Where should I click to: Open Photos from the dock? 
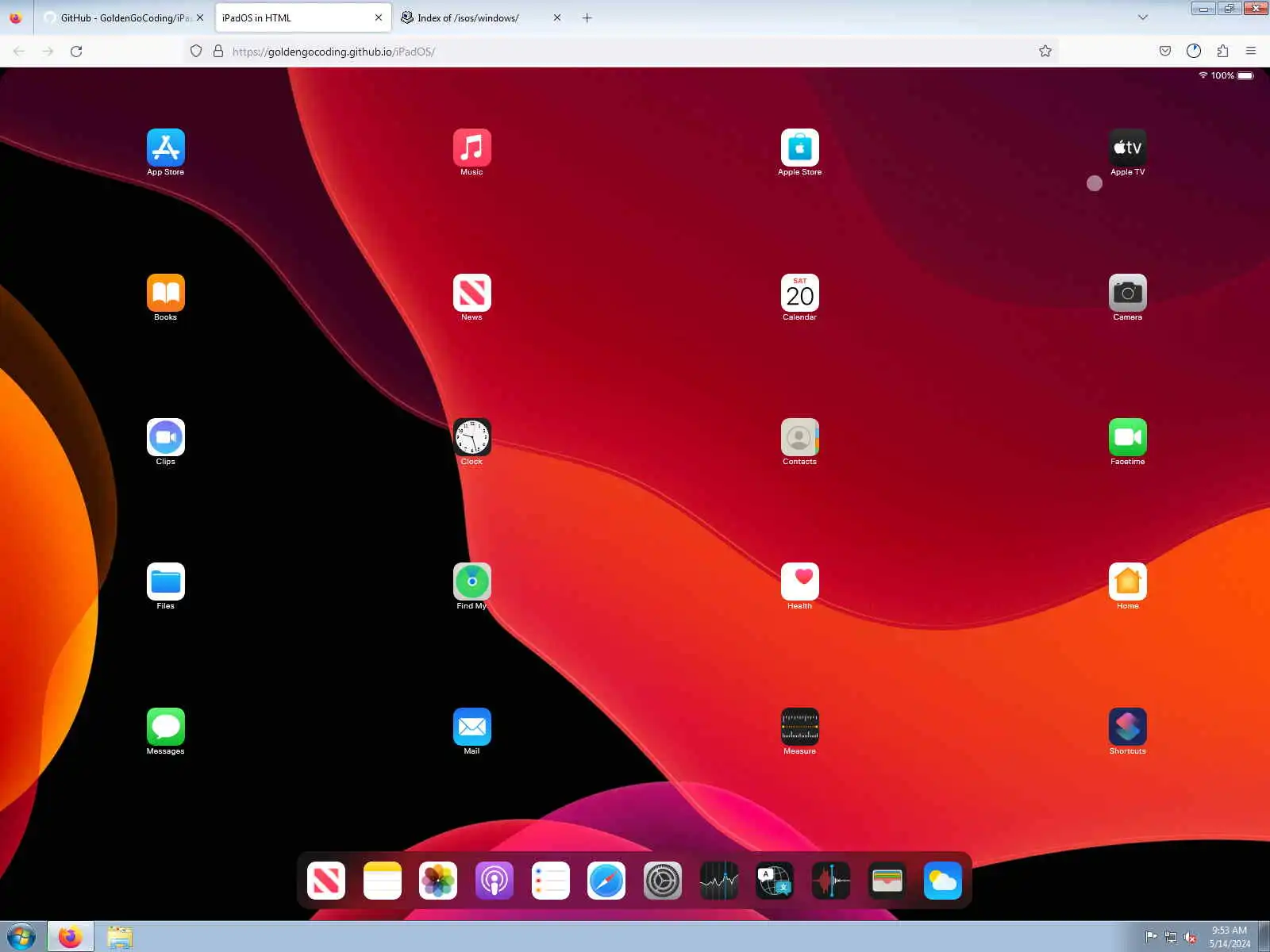point(438,881)
